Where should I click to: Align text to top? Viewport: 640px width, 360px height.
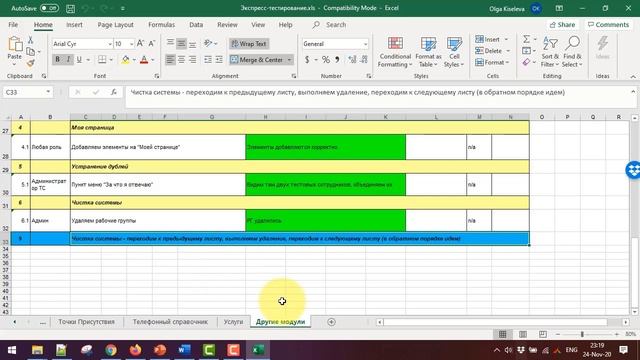(170, 43)
